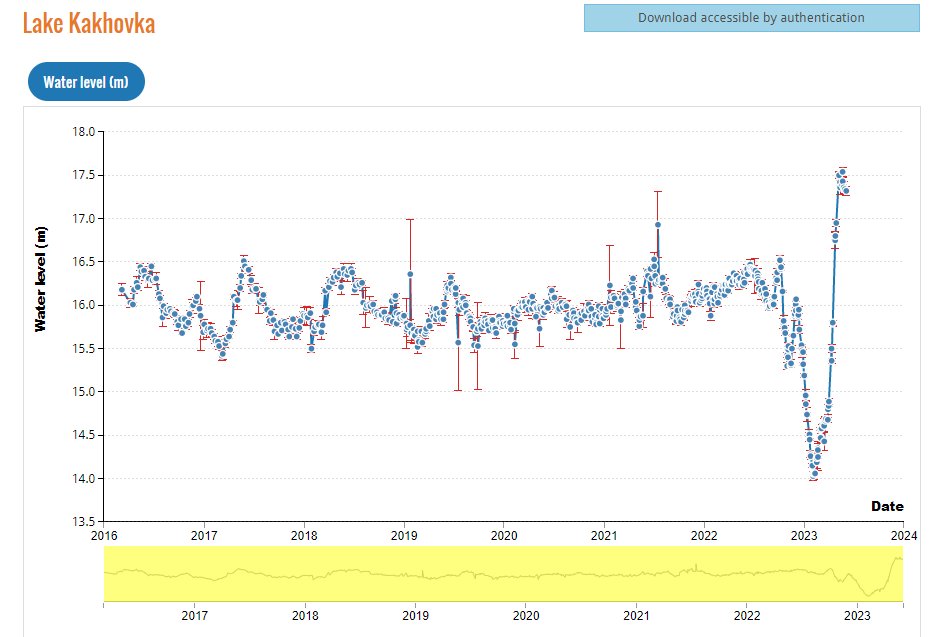Select the Water level (m) tab
930x637 pixels.
(86, 81)
